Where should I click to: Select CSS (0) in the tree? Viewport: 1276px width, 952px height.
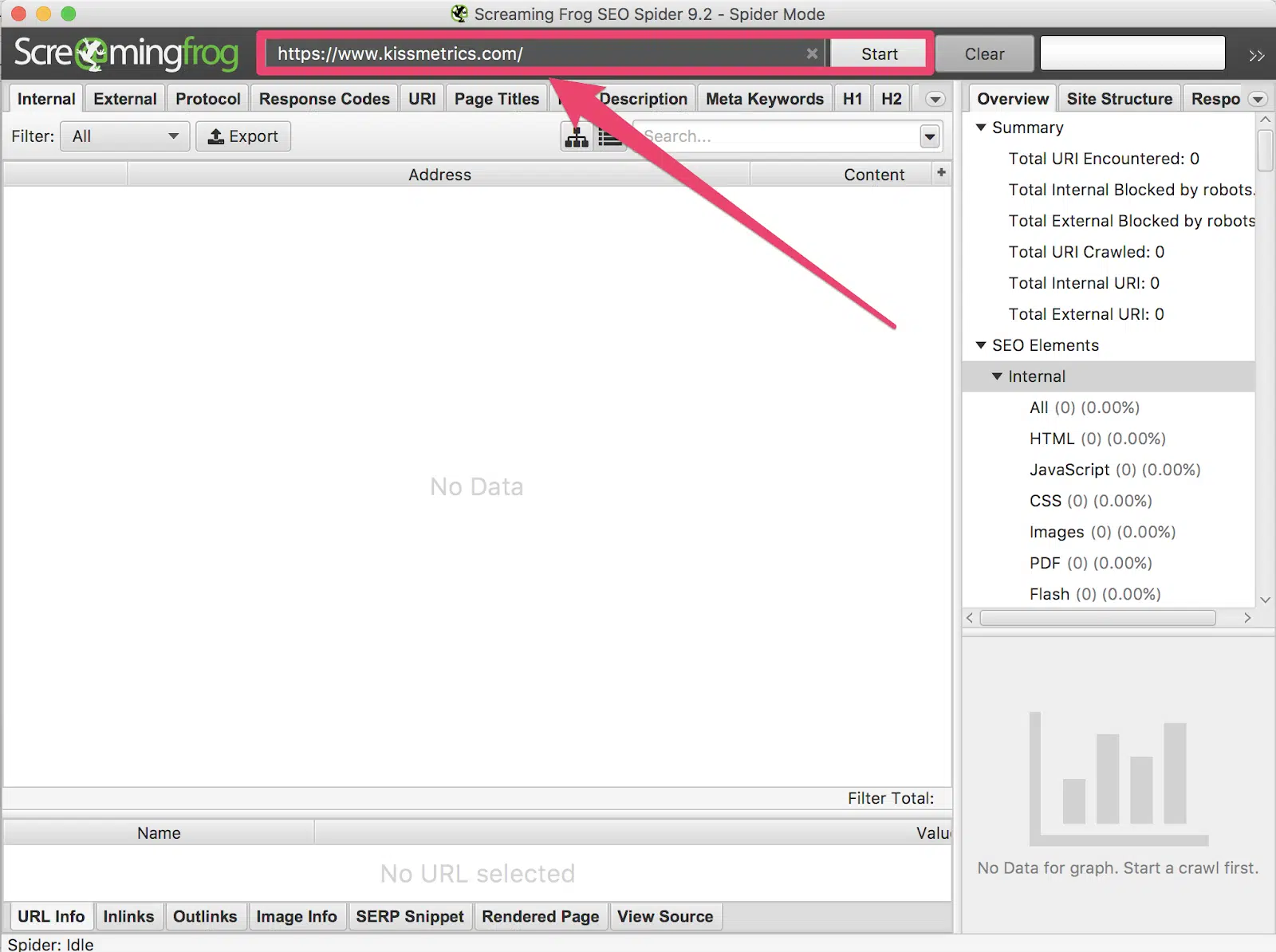[x=1090, y=501]
